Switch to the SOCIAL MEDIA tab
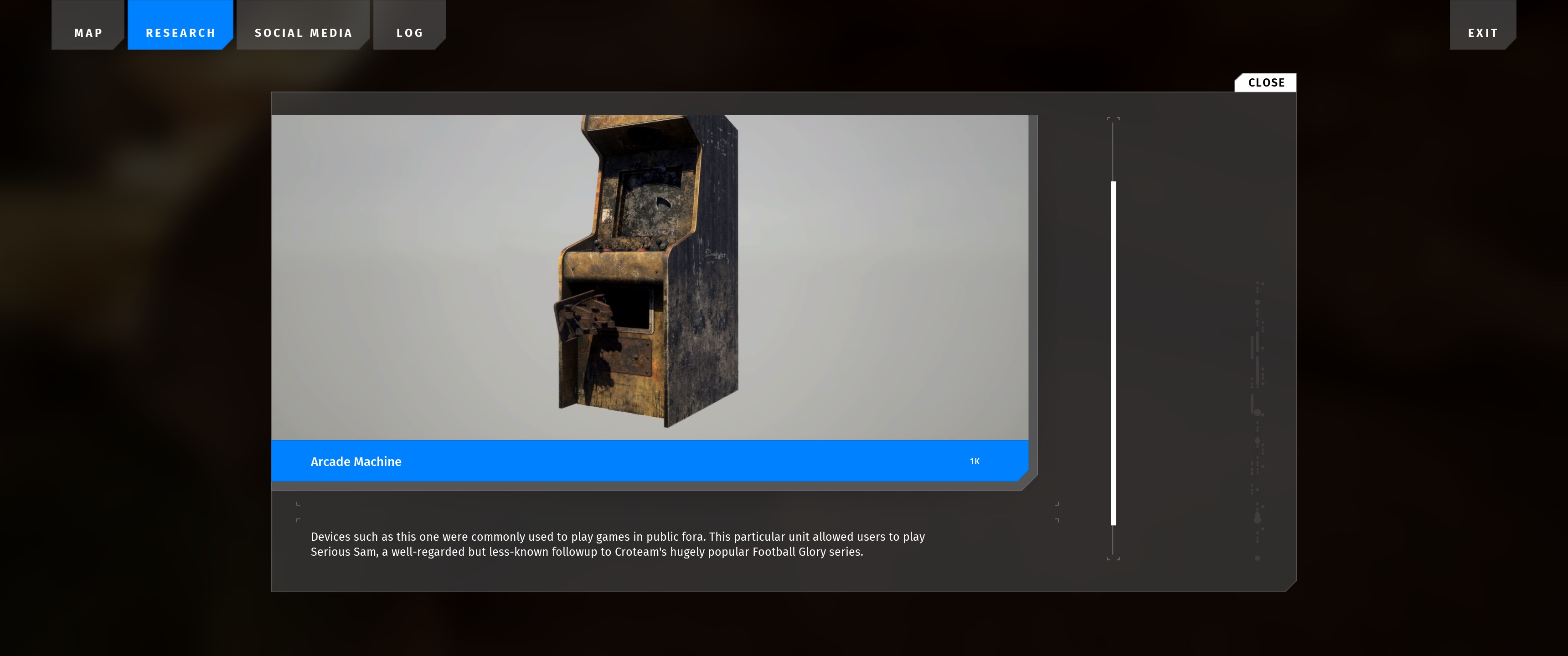Viewport: 1568px width, 656px height. click(303, 26)
